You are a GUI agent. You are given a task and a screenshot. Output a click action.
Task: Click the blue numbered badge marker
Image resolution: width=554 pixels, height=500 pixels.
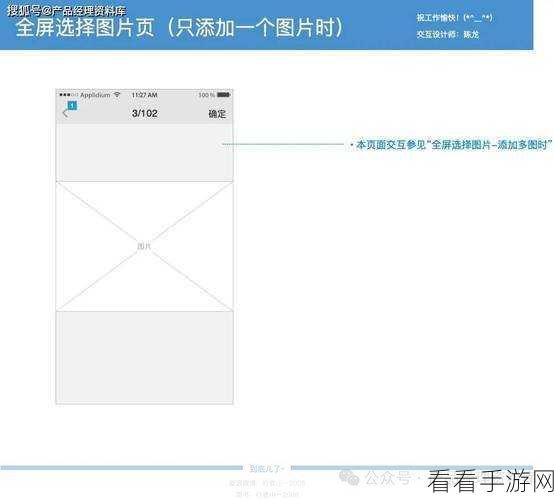(x=72, y=105)
